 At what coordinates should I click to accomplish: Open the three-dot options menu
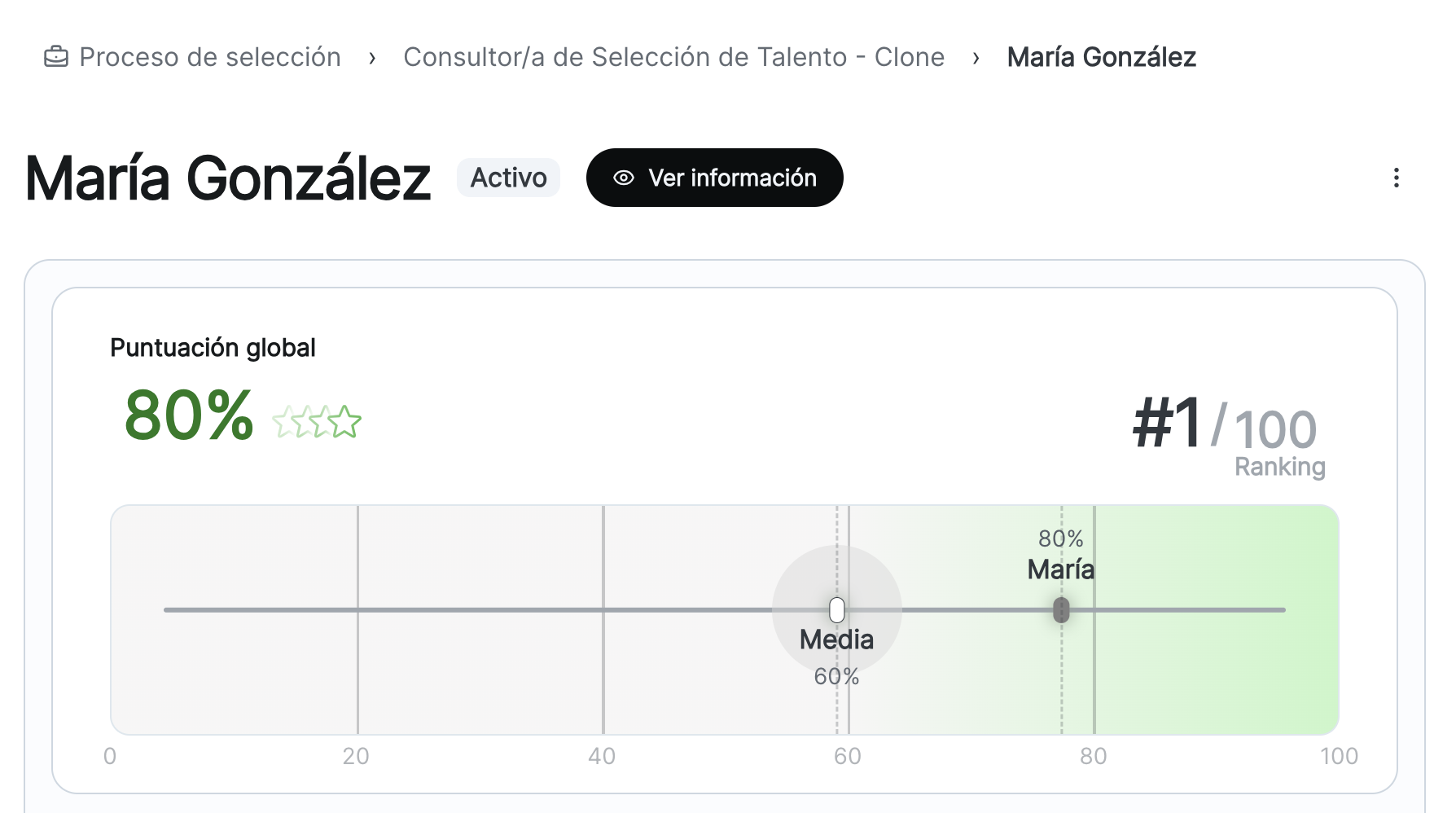click(1396, 178)
